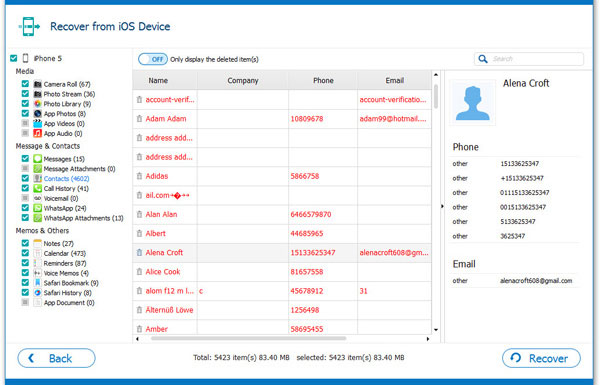The width and height of the screenshot is (600, 385).
Task: Collapse detail pane with splitter arrow
Action: point(442,206)
